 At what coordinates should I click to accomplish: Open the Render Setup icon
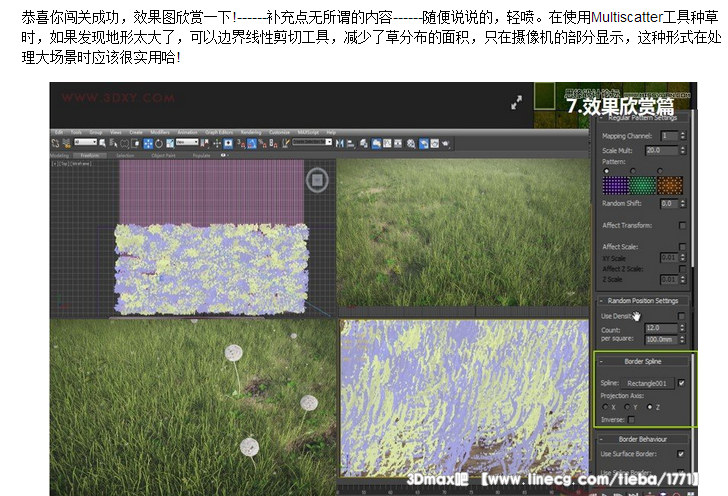click(424, 143)
